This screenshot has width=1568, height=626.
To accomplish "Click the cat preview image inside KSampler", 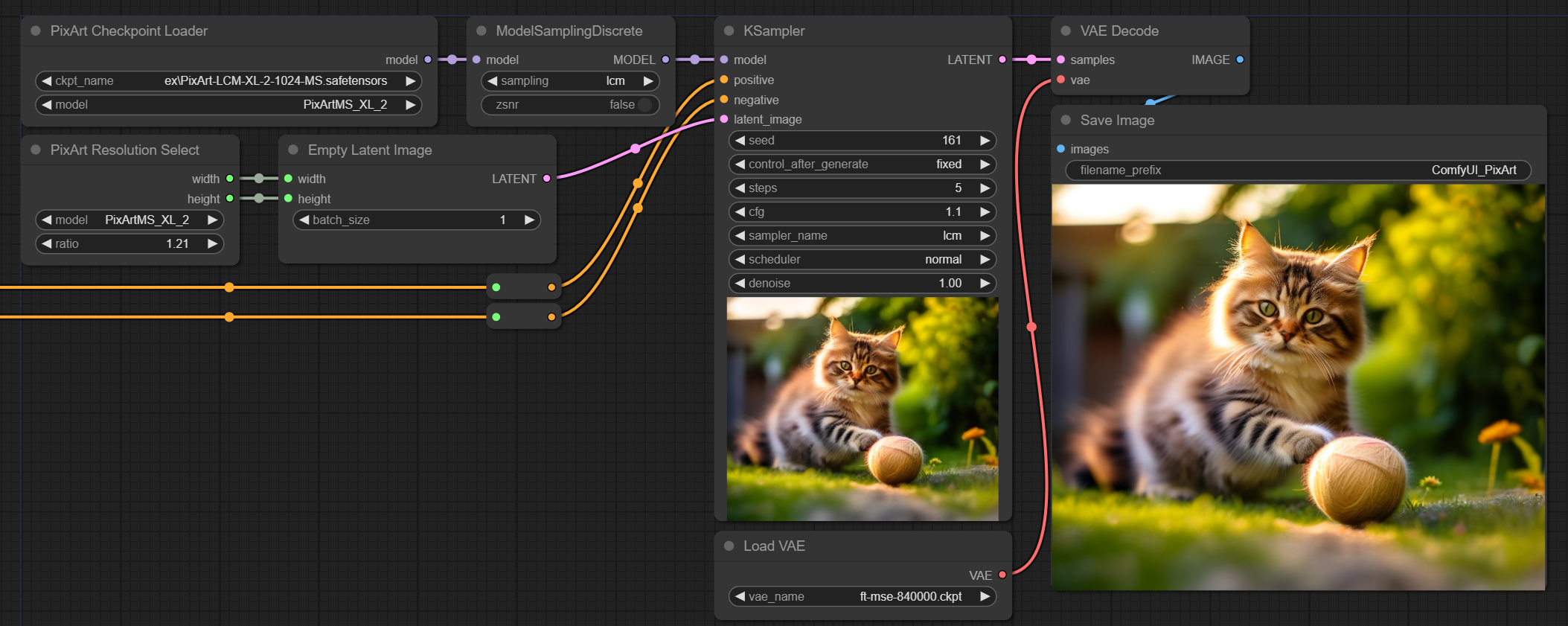I will [863, 409].
